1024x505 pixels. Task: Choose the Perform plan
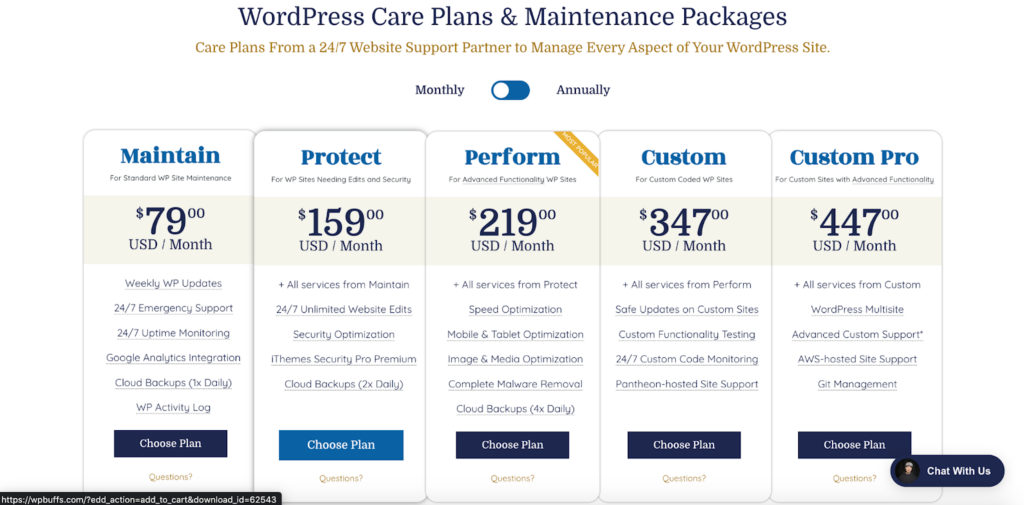pyautogui.click(x=512, y=445)
